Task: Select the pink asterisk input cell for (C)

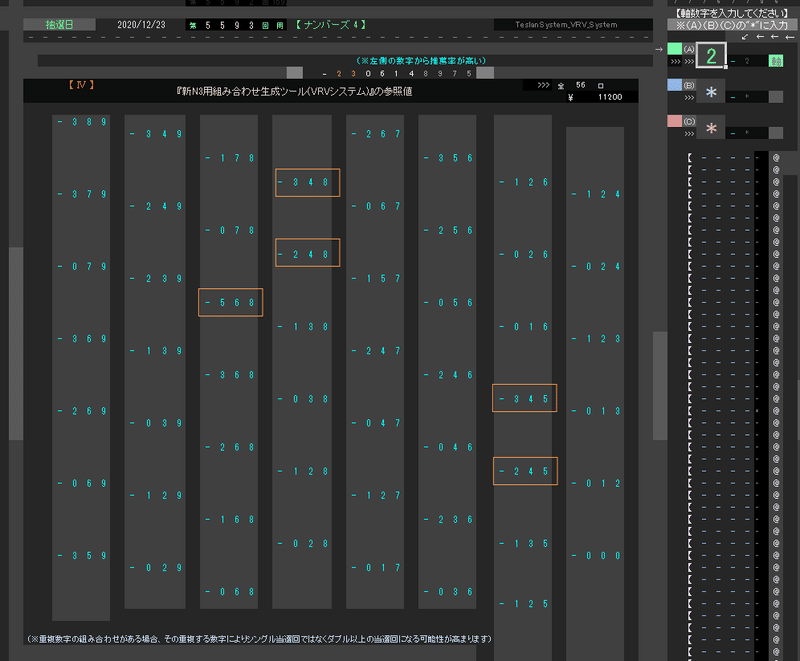Action: click(x=711, y=128)
